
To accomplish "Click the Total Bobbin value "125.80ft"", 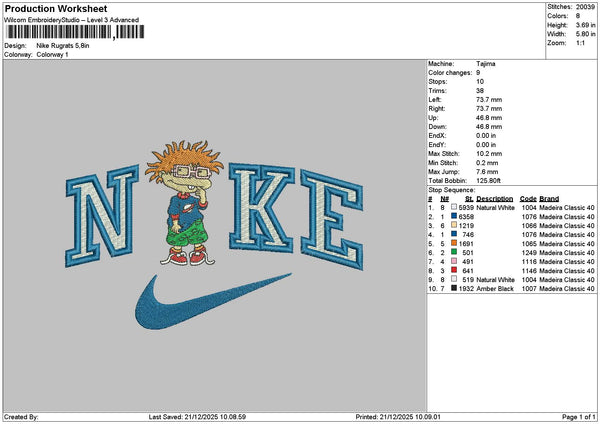I will pos(488,181).
